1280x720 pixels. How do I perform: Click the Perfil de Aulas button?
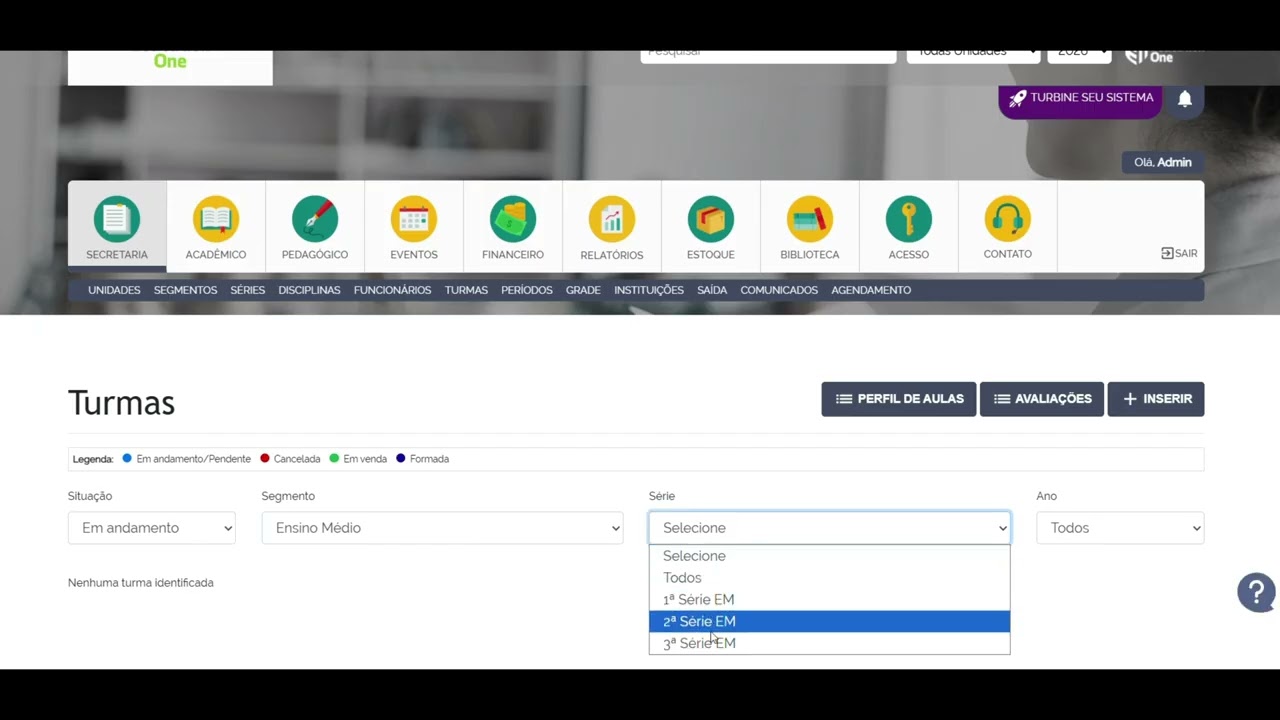pos(899,399)
